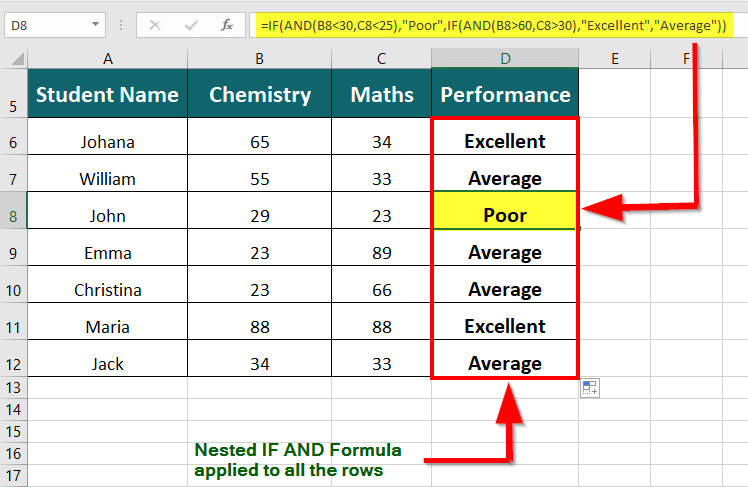Expand the Name Box dropdown arrow

95,25
